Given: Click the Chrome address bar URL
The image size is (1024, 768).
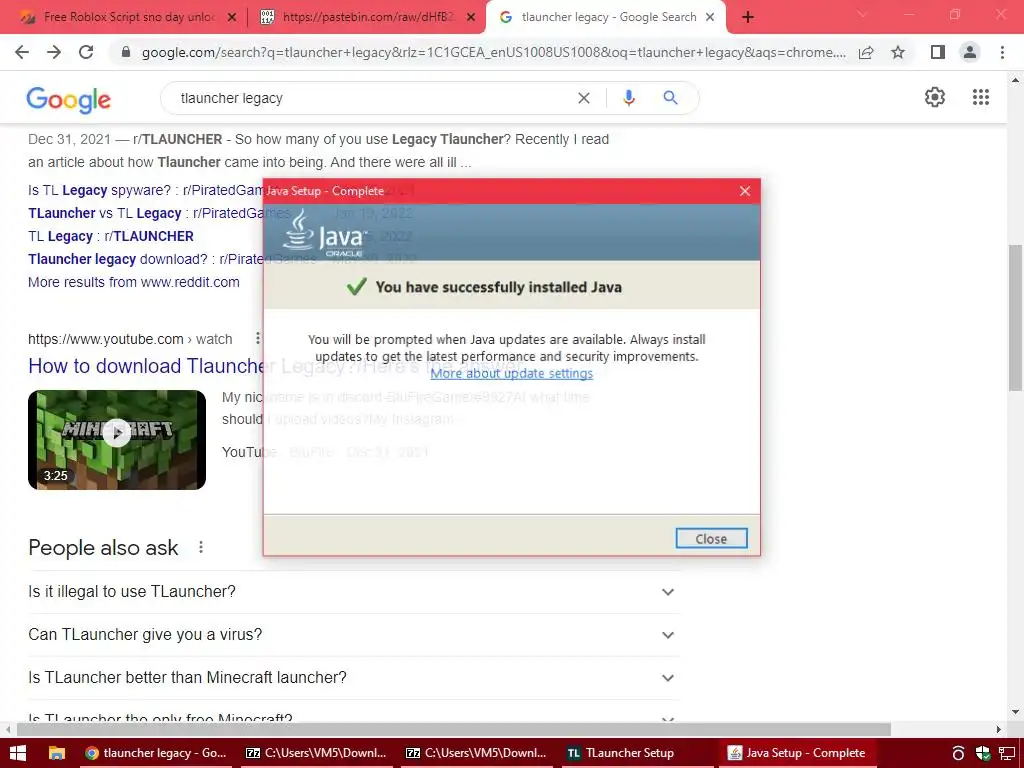Looking at the screenshot, I should 493,52.
